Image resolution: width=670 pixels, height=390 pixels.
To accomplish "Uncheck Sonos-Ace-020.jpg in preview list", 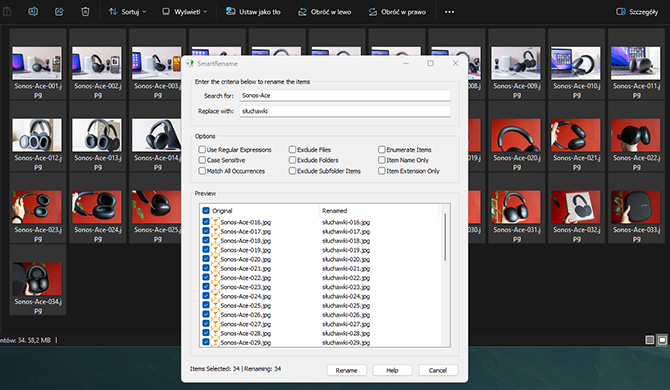I will (206, 259).
